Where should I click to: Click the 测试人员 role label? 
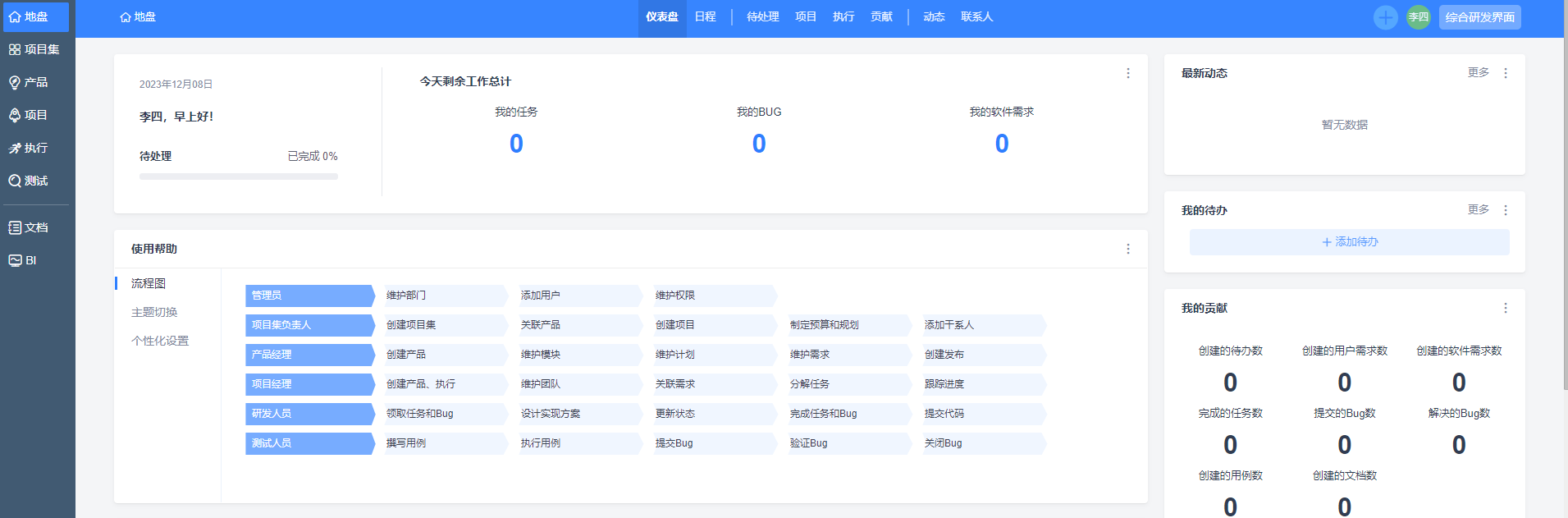(310, 443)
